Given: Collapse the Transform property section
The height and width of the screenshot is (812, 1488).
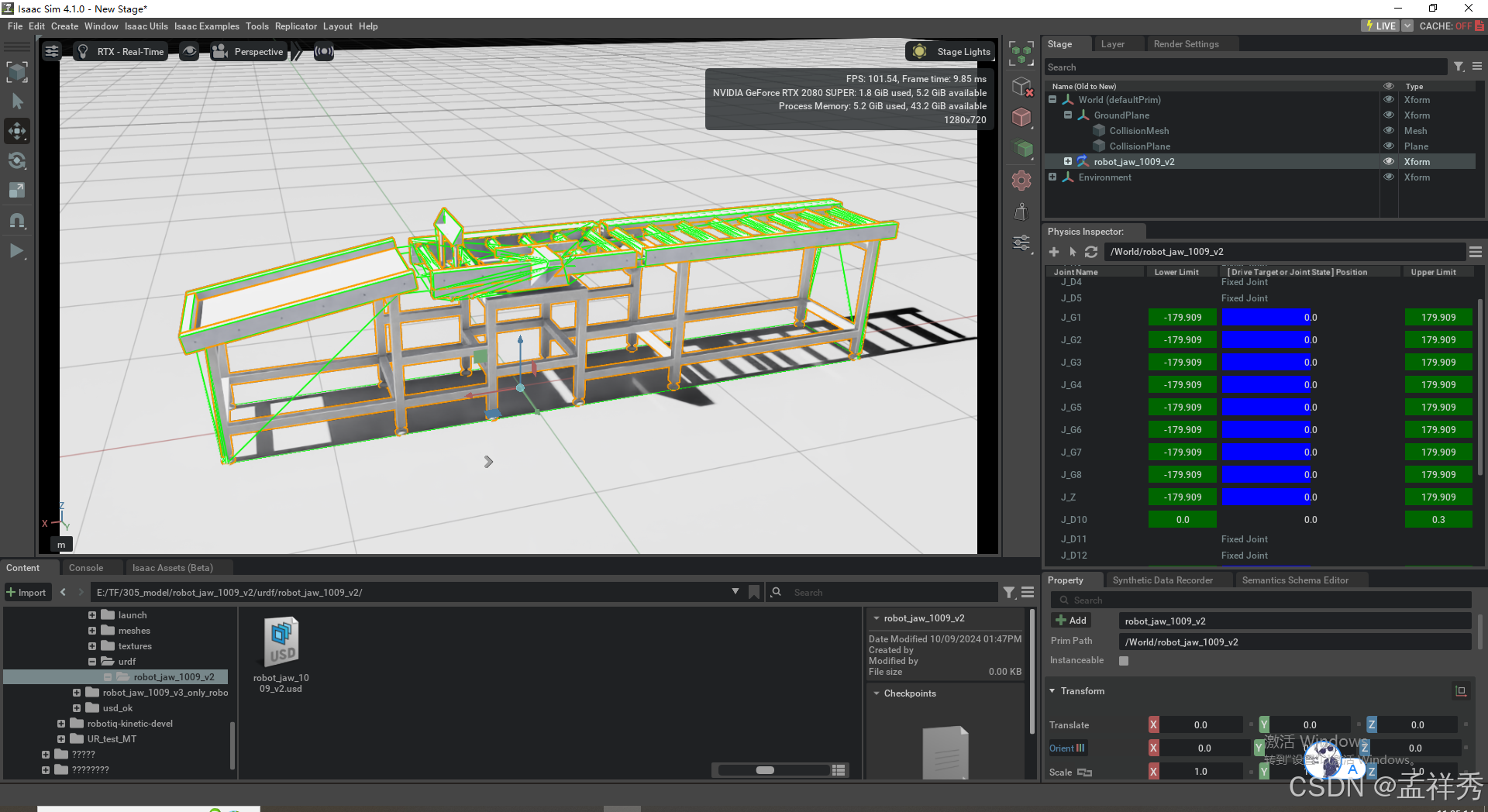Looking at the screenshot, I should tap(1052, 691).
